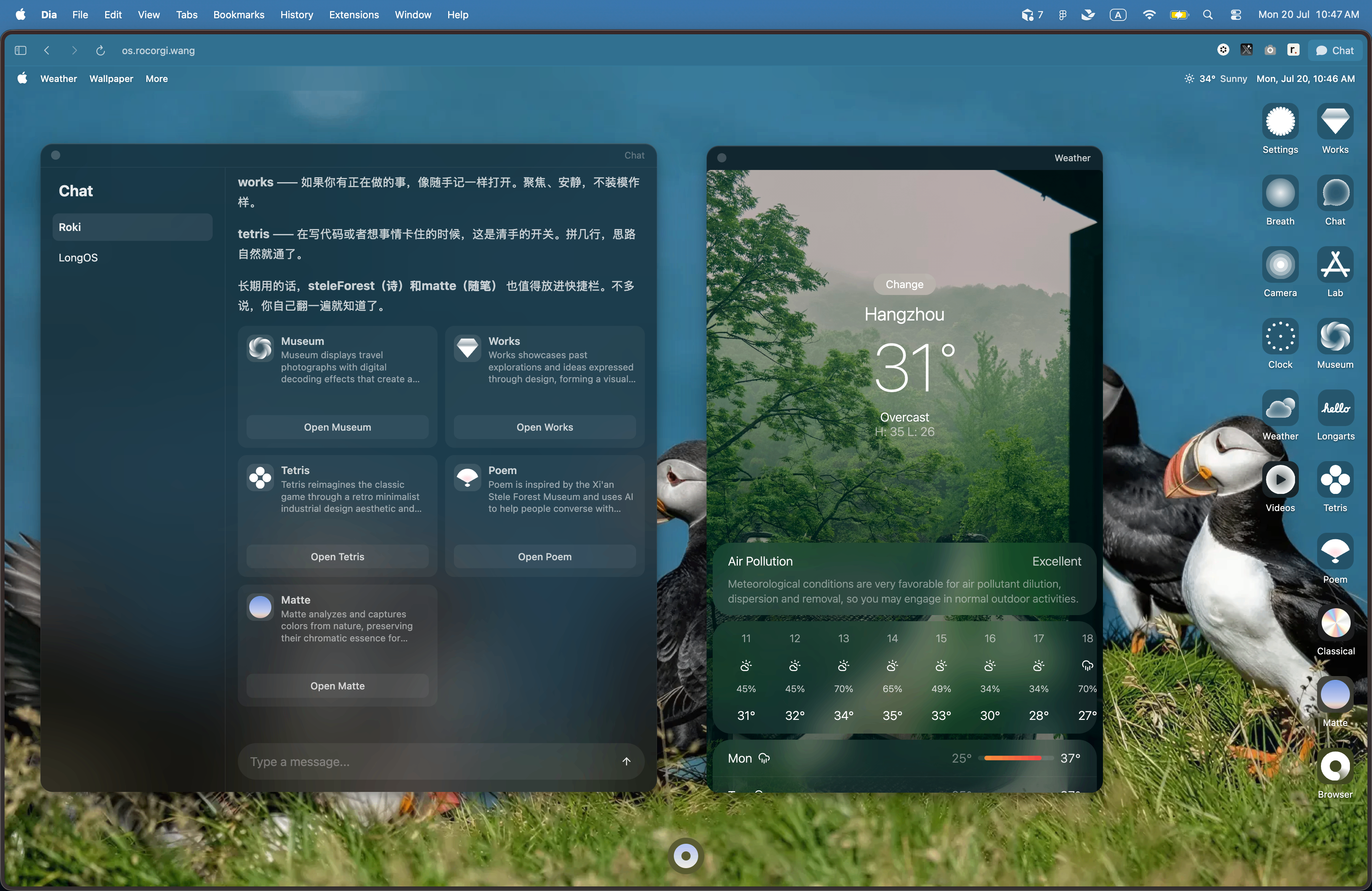Toggle the Dia Chat panel button

click(1335, 51)
